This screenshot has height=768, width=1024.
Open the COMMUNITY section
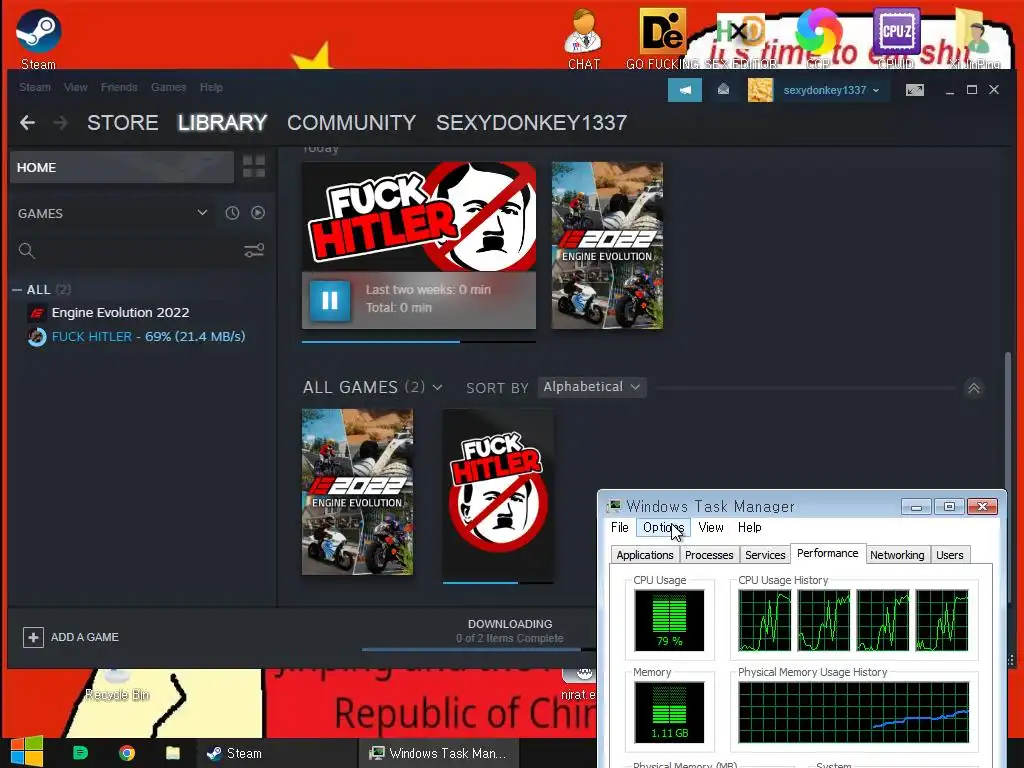click(x=351, y=123)
